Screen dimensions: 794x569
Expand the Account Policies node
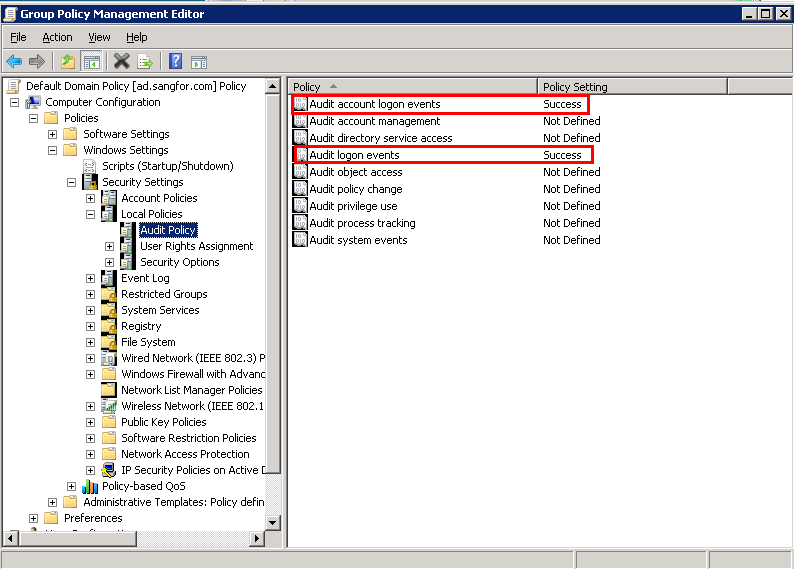click(90, 198)
